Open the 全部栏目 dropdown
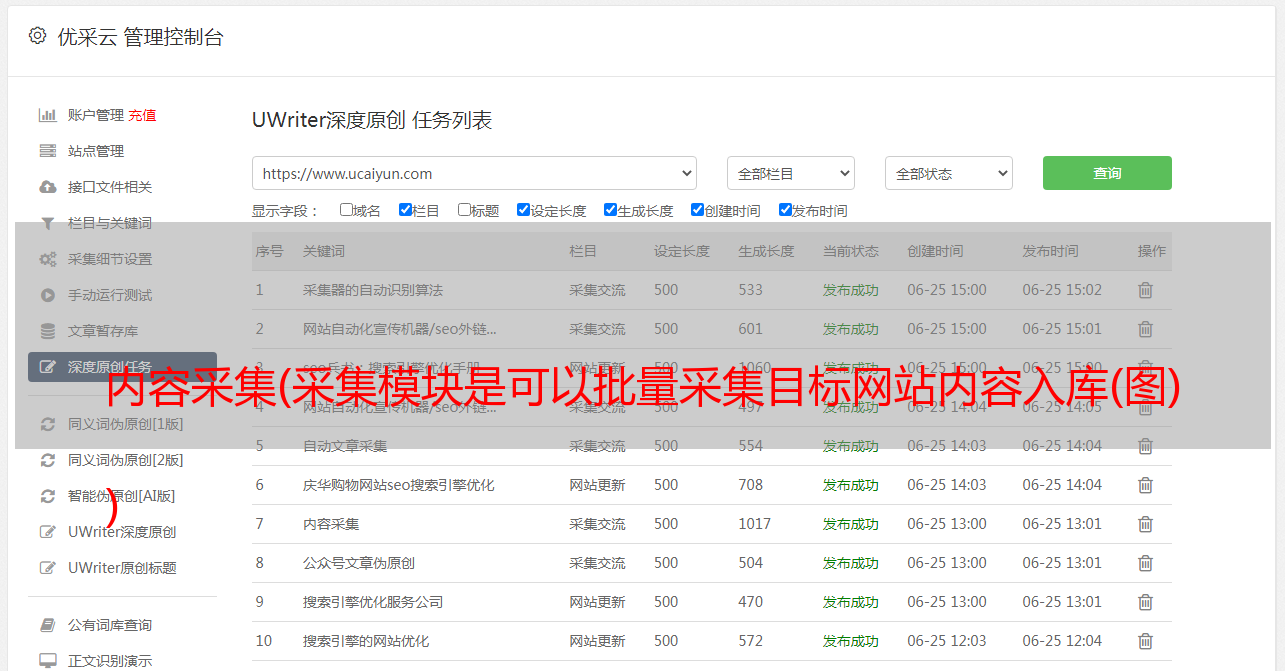 pos(790,173)
